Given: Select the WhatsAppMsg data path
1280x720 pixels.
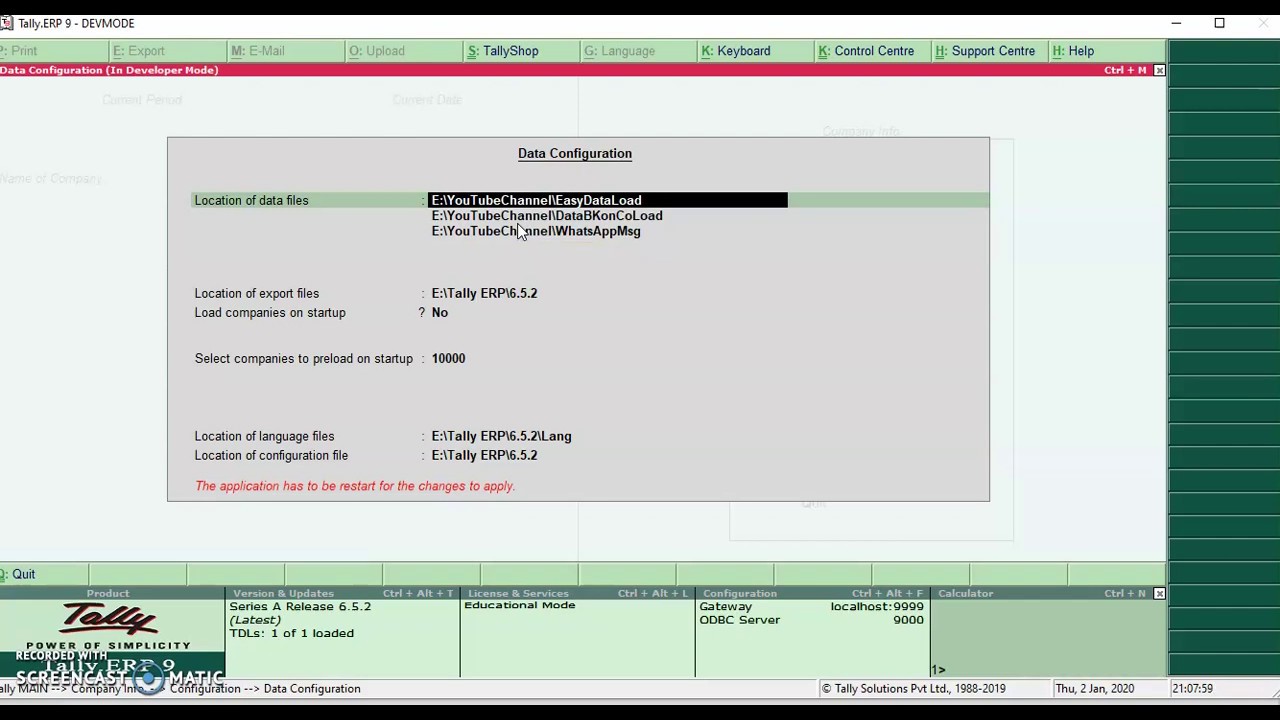Looking at the screenshot, I should [x=536, y=231].
